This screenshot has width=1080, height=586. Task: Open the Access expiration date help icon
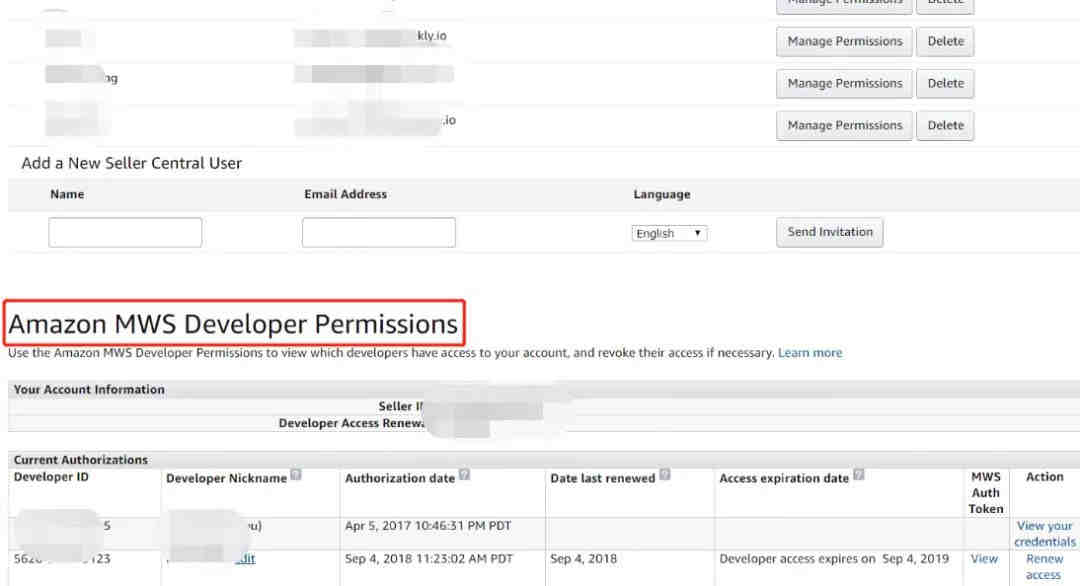[x=859, y=478]
